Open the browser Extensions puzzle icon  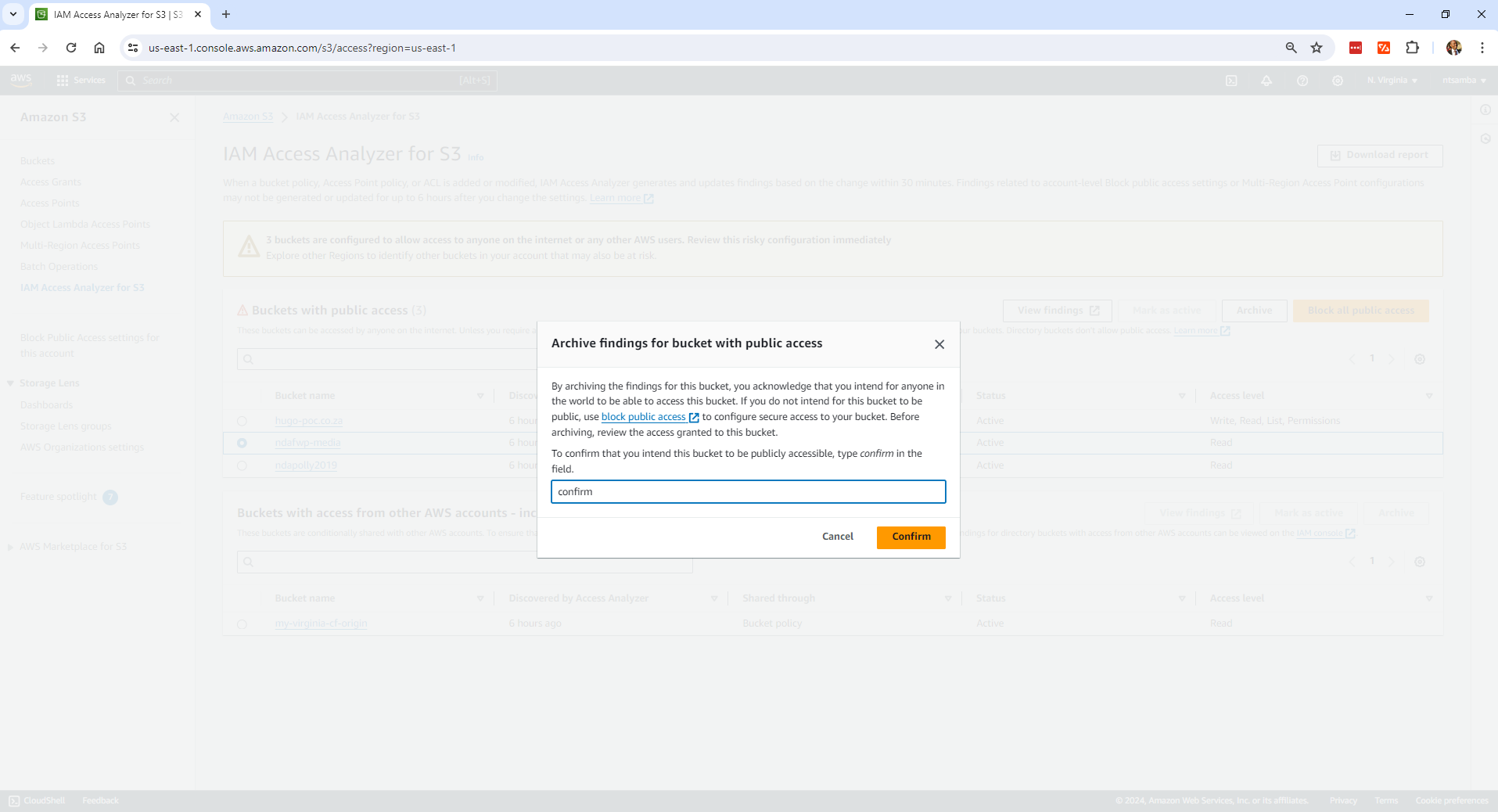(1412, 48)
